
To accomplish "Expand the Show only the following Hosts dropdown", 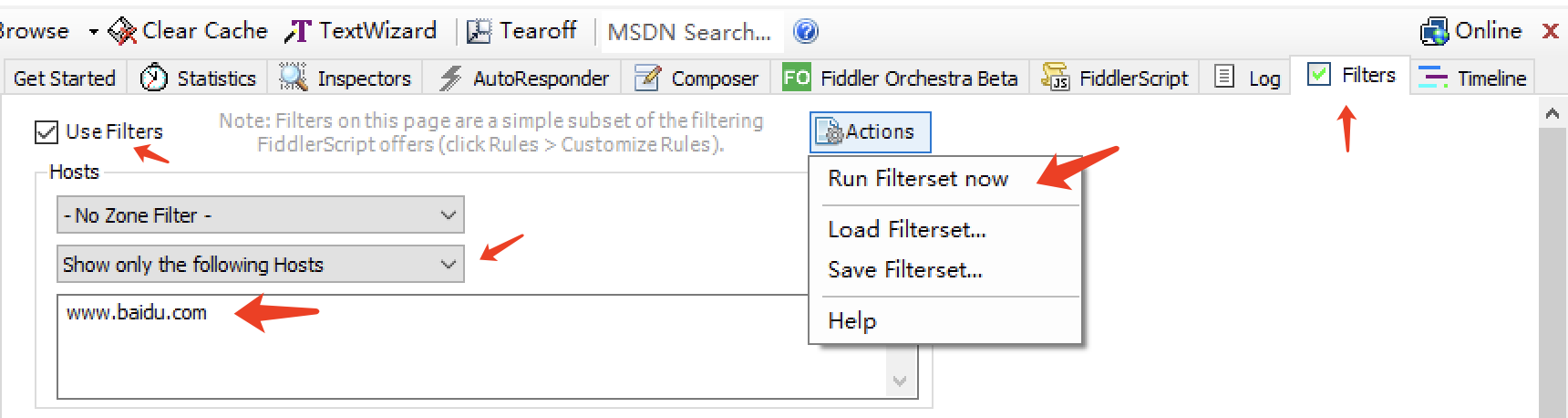I will point(261,264).
